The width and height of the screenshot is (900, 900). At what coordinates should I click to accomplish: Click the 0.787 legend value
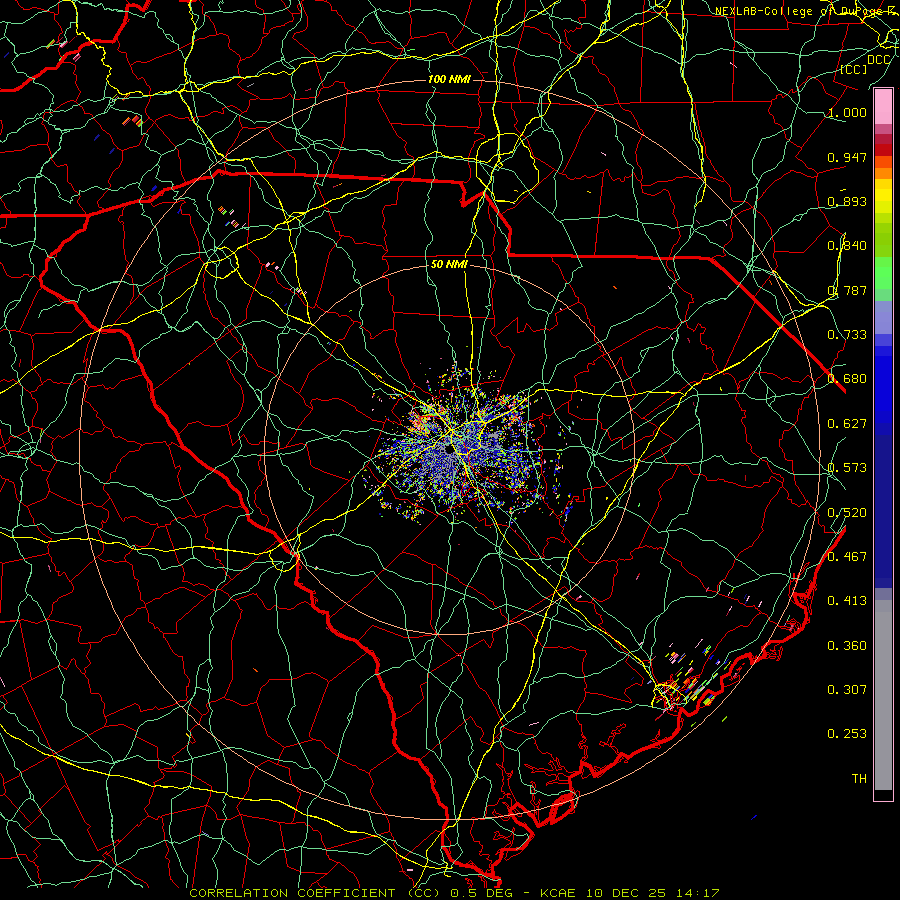click(847, 290)
